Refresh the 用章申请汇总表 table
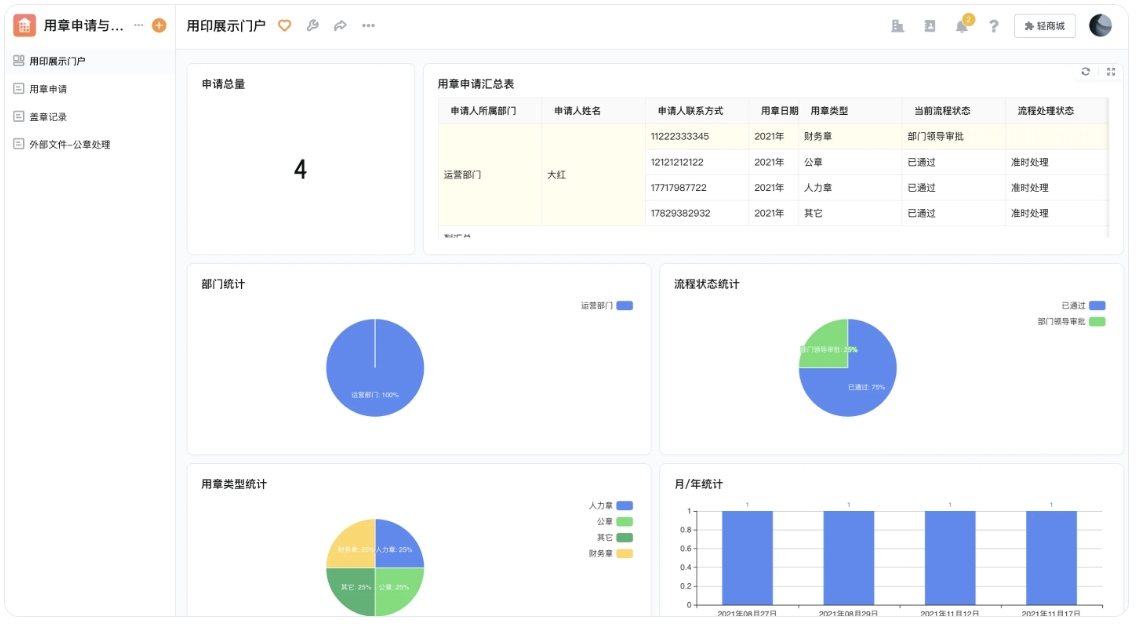Viewport: 1136px width, 626px height. (1086, 71)
